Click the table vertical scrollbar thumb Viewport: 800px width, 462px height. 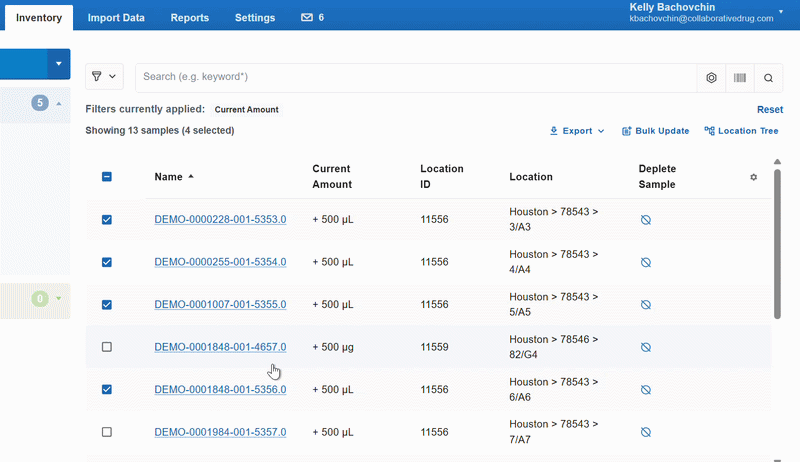point(777,244)
